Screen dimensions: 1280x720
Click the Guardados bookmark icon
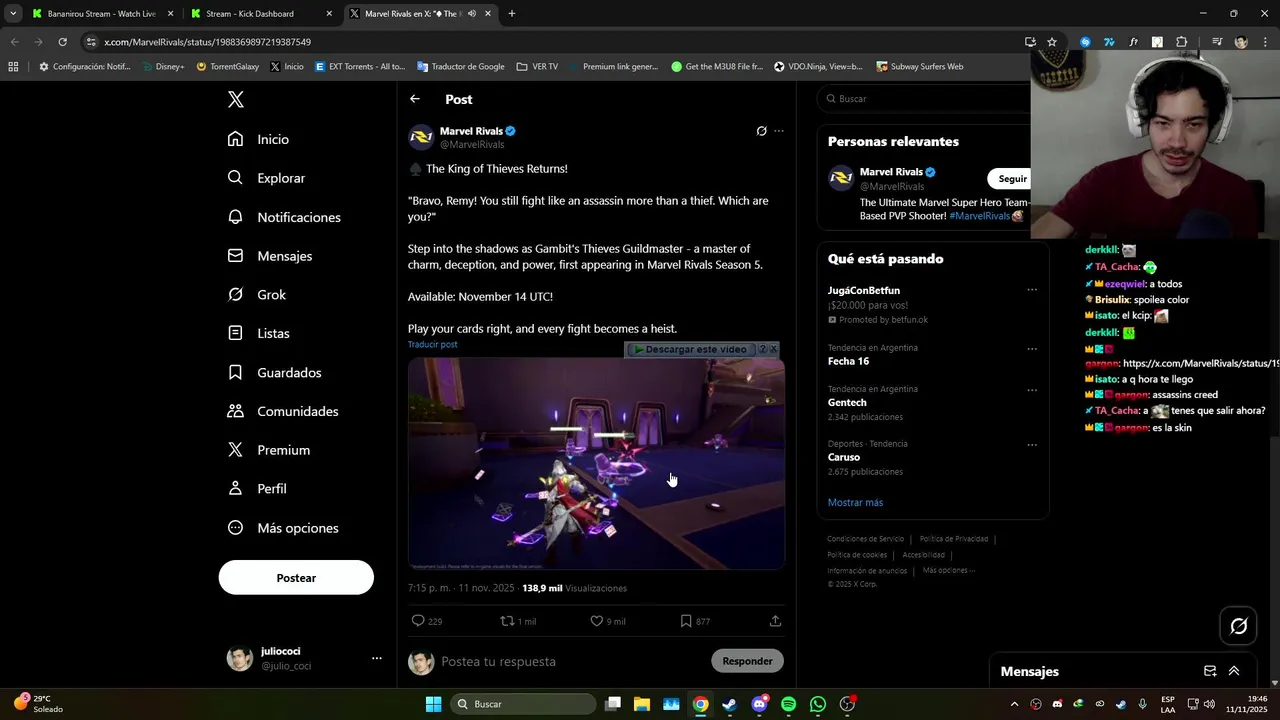pyautogui.click(x=235, y=372)
